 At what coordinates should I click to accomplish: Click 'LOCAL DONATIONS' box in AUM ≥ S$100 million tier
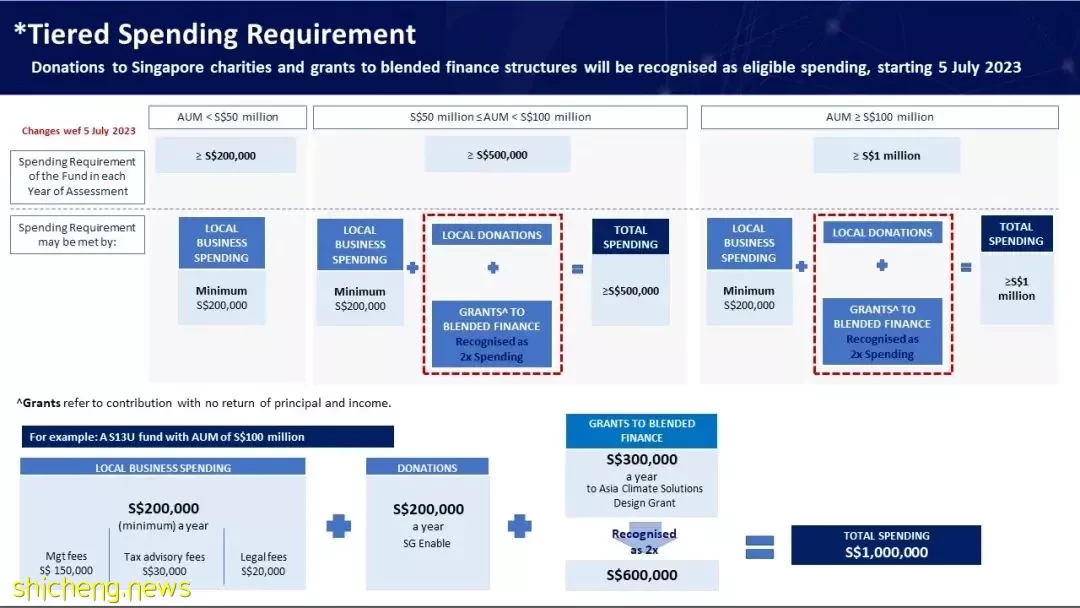(x=882, y=232)
